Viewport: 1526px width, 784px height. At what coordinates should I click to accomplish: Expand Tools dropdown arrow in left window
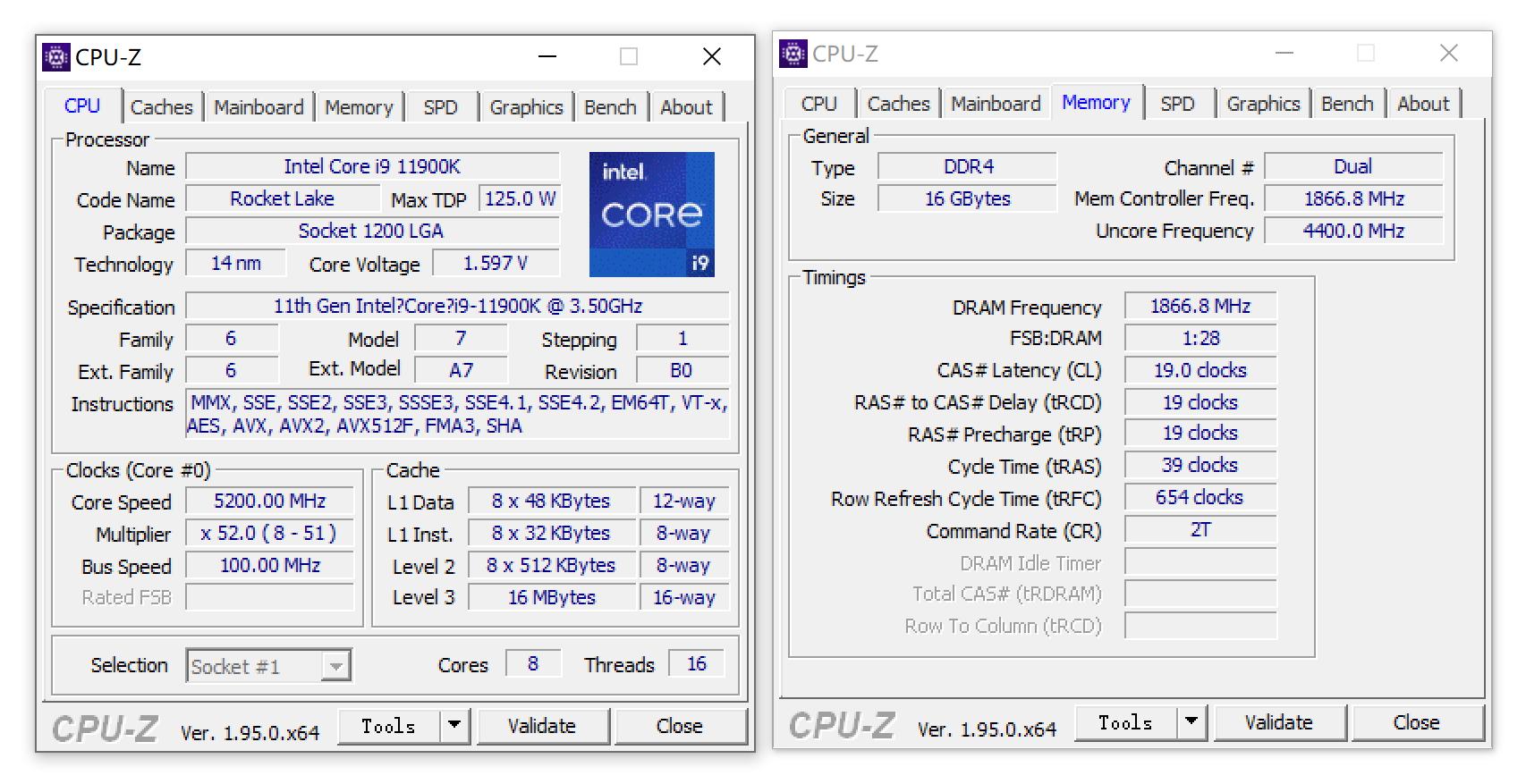click(x=454, y=725)
